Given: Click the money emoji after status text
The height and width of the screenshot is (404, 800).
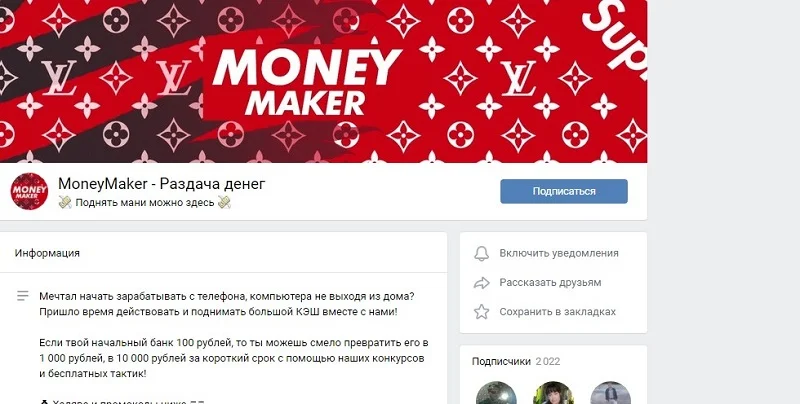Looking at the screenshot, I should pos(224,203).
